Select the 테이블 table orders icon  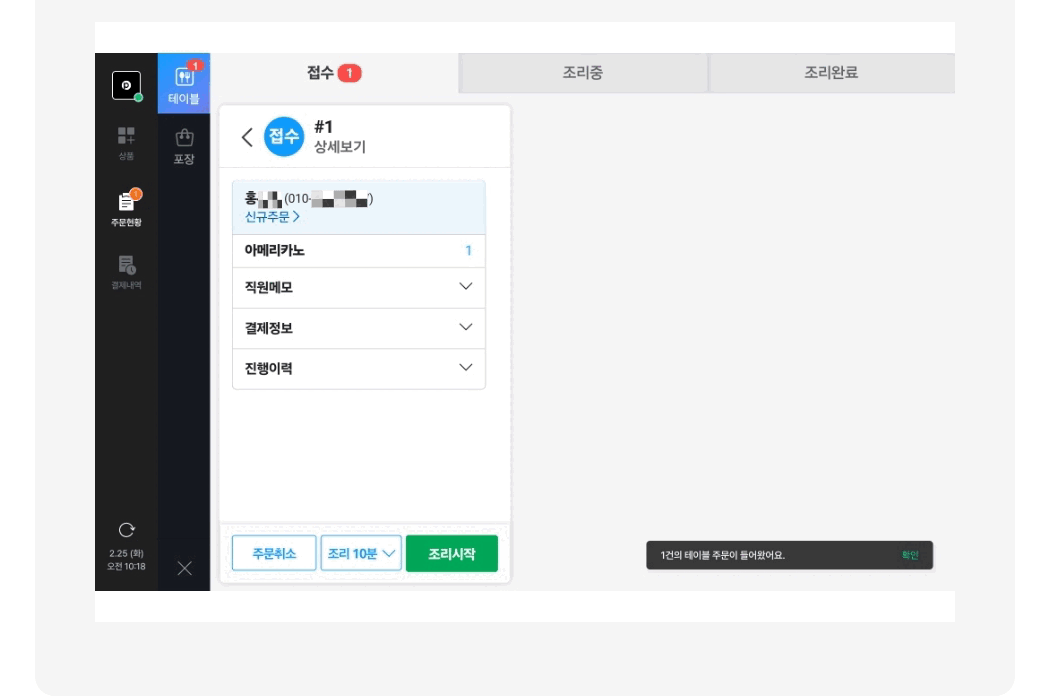[184, 84]
